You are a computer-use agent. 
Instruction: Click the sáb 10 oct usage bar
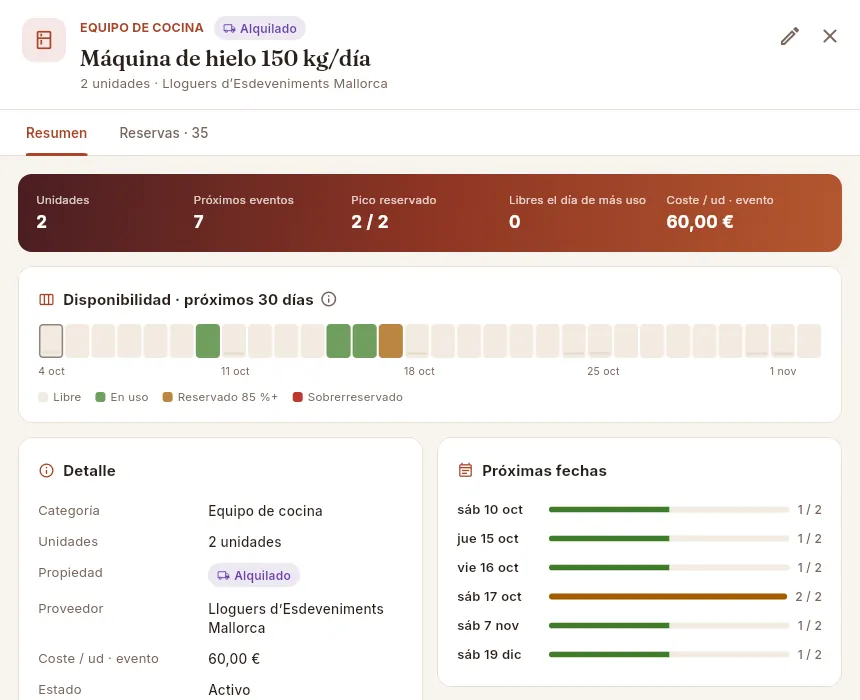pos(669,510)
